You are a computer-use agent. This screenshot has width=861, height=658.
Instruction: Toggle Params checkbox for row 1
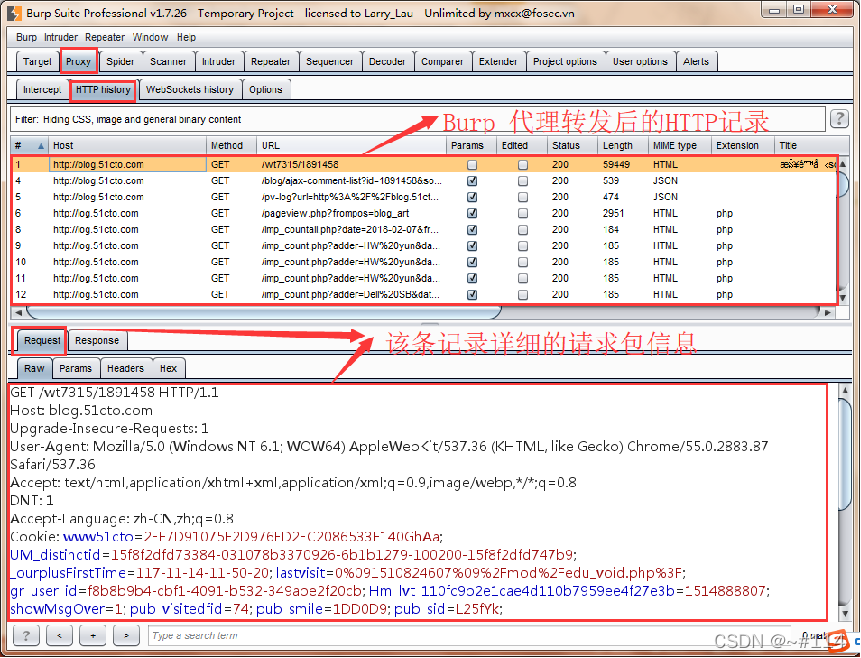point(472,164)
